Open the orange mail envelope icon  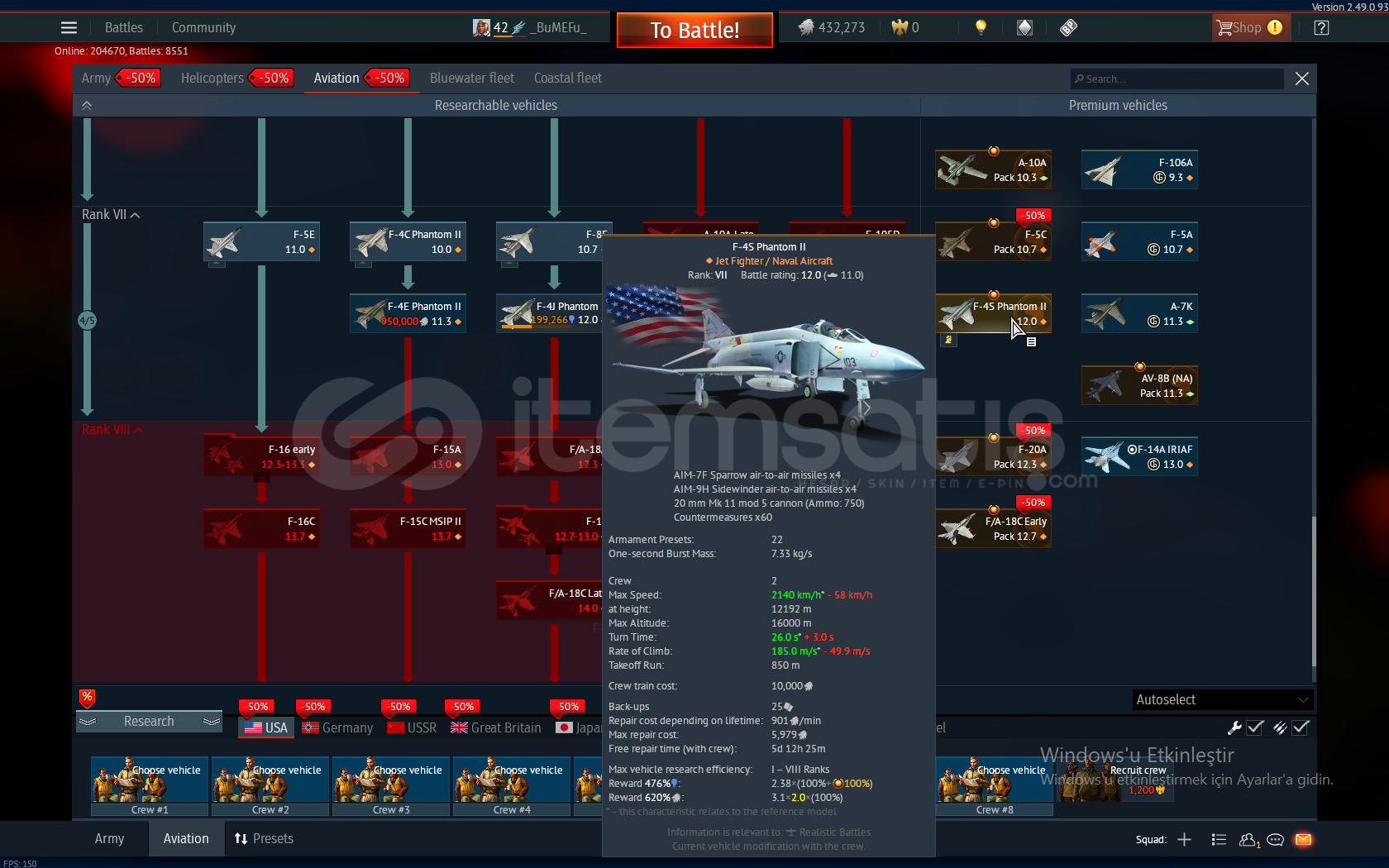point(1303,840)
